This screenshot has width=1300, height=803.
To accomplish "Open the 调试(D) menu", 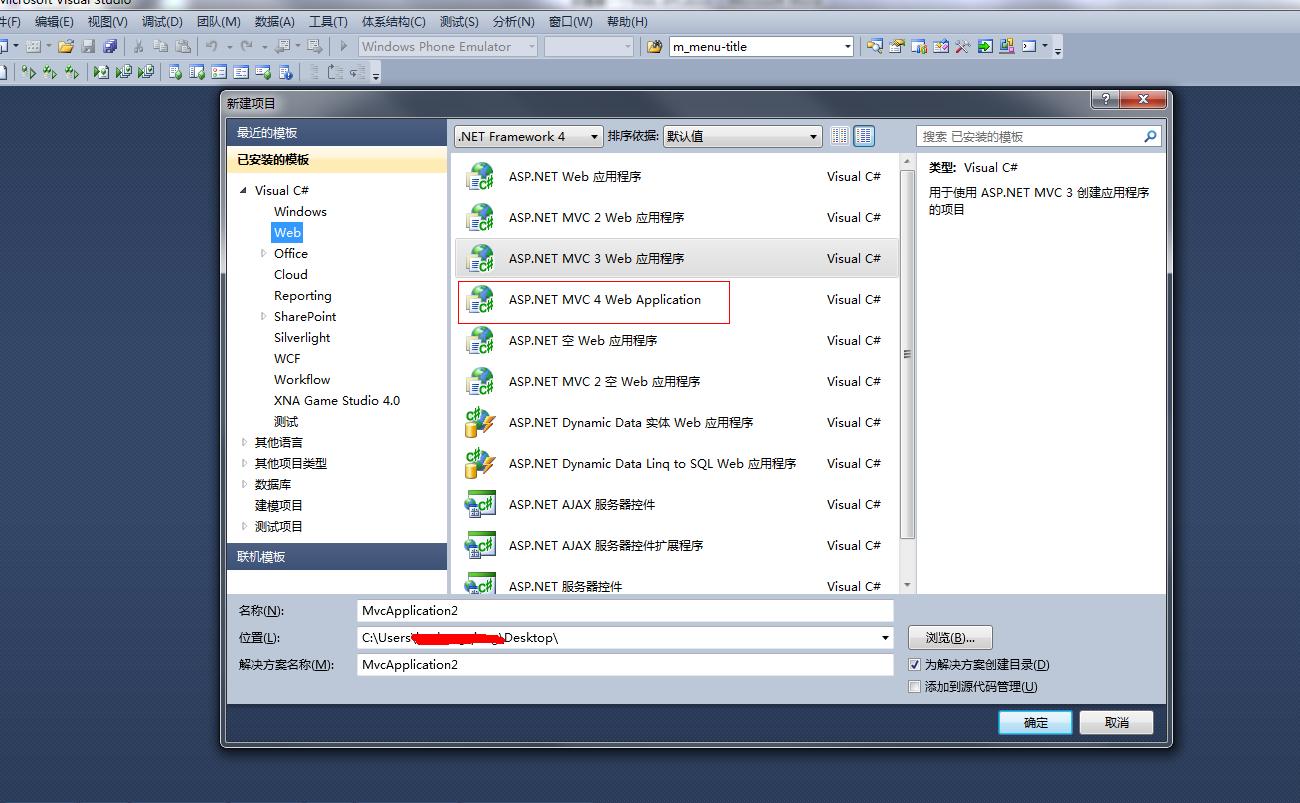I will pos(162,21).
